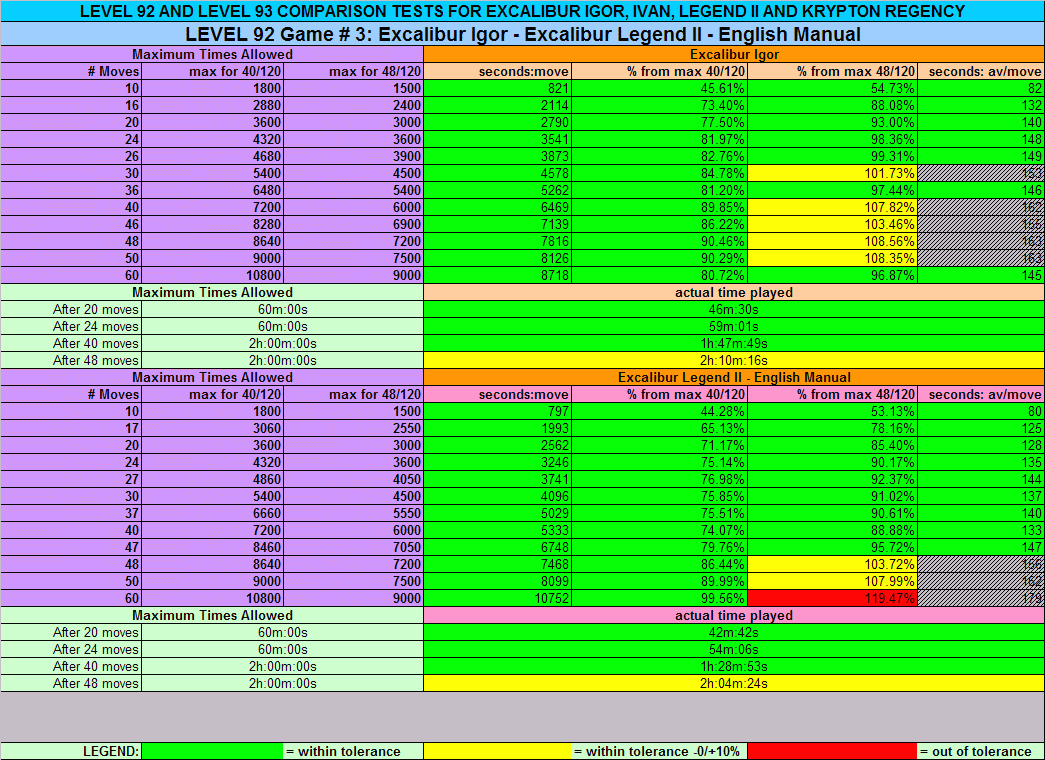Screen dimensions: 1045x760
Task: Click the red legend color swatch
Action: click(832, 751)
